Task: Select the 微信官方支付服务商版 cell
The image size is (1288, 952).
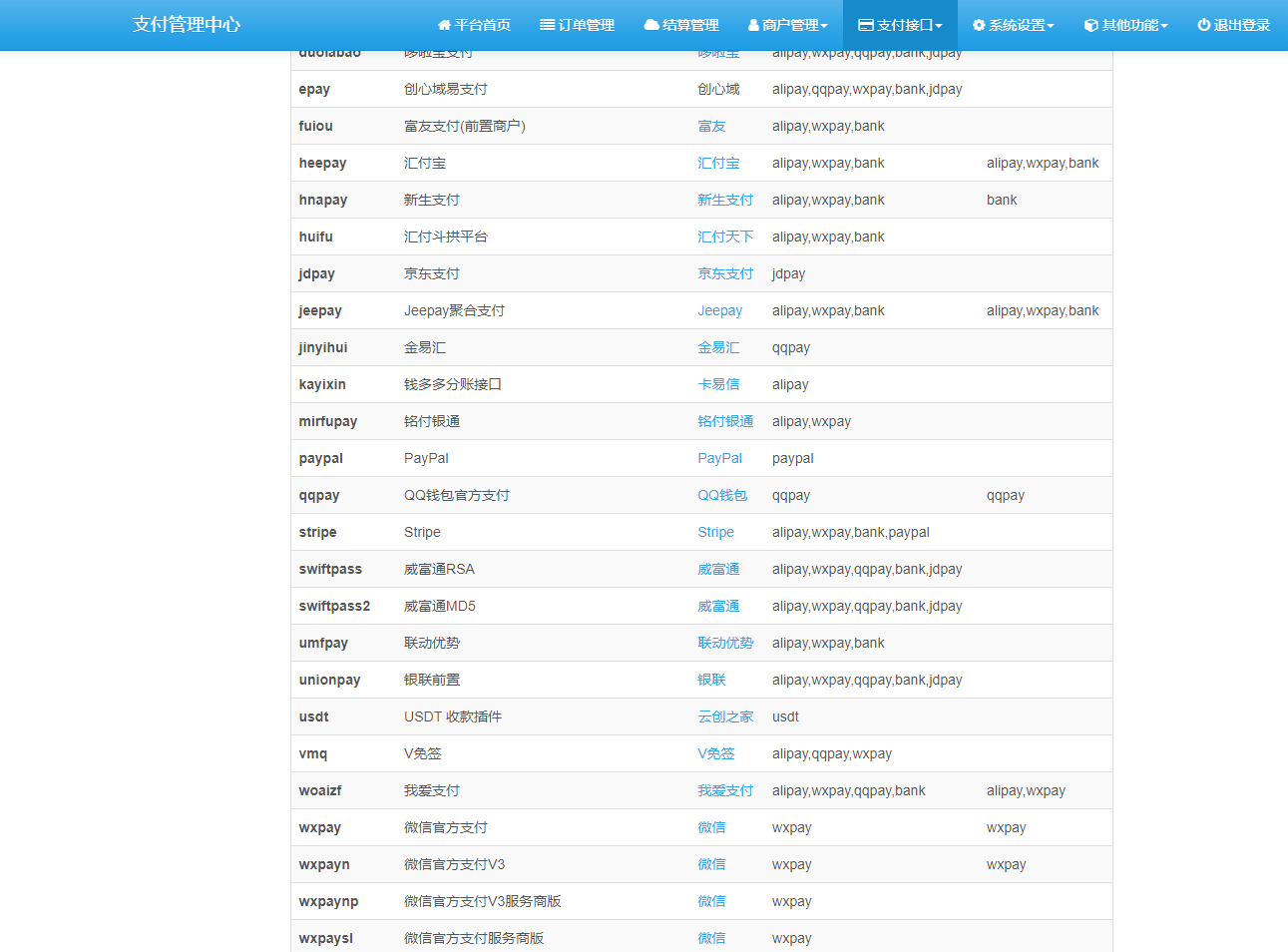Action: 474,938
